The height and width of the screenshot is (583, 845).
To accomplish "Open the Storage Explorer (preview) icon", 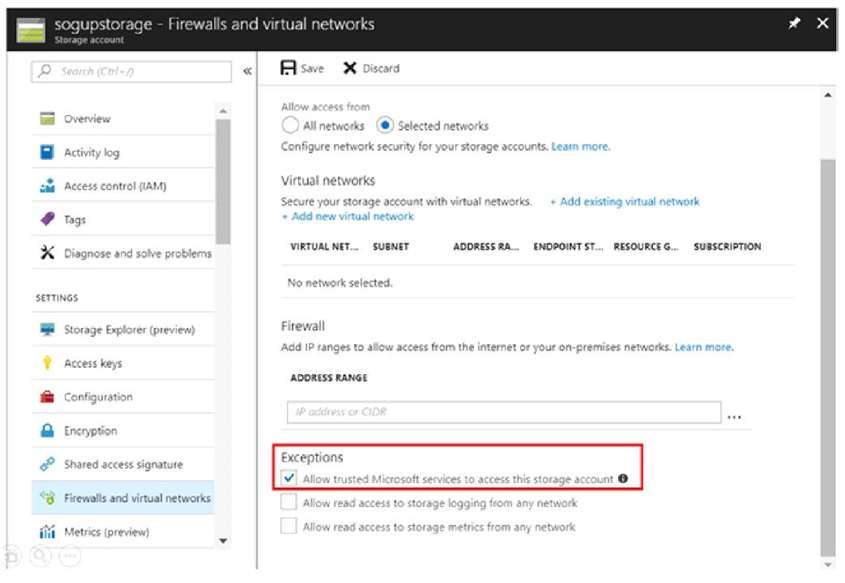I will click(47, 329).
